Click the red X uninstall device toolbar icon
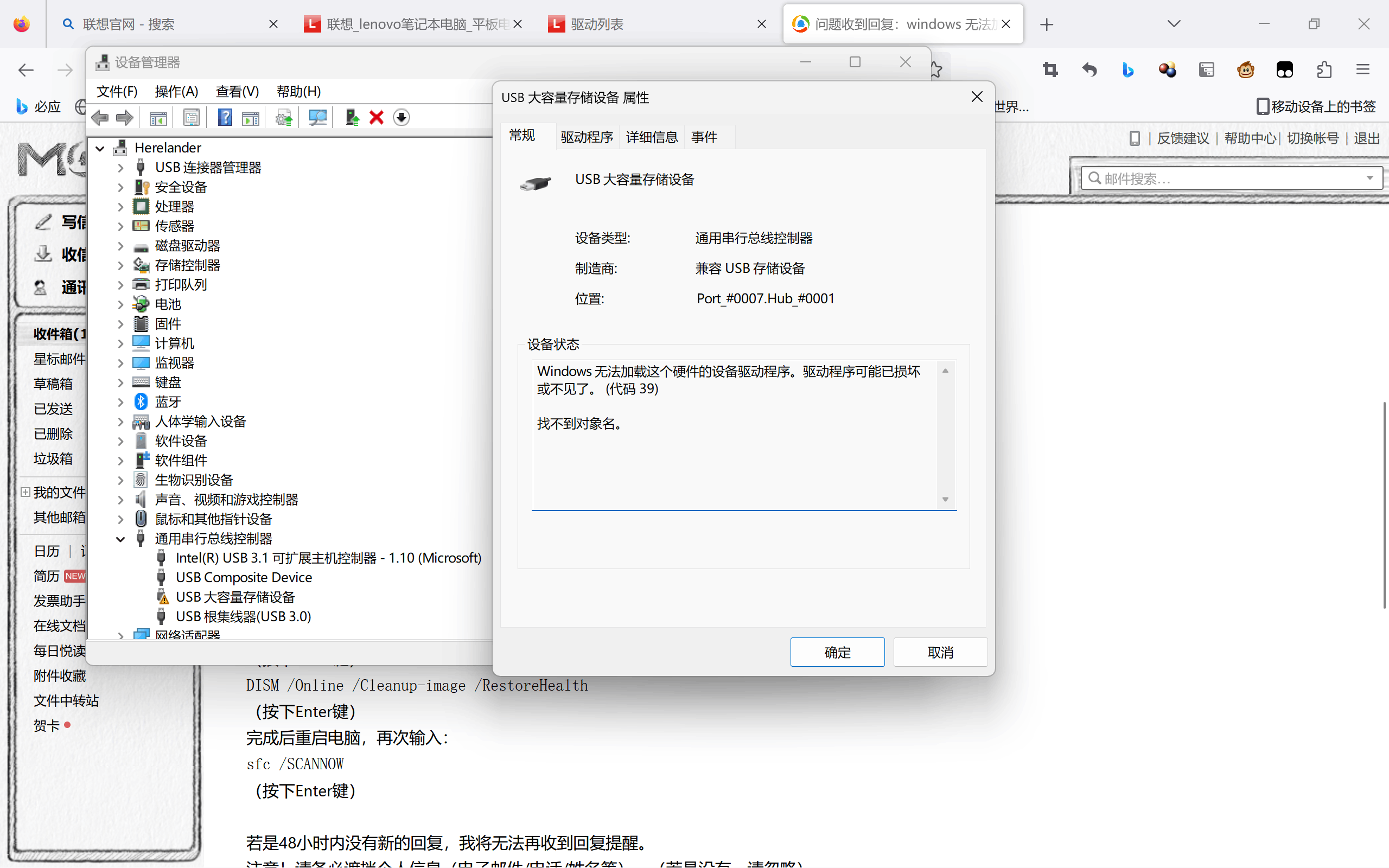 point(377,118)
